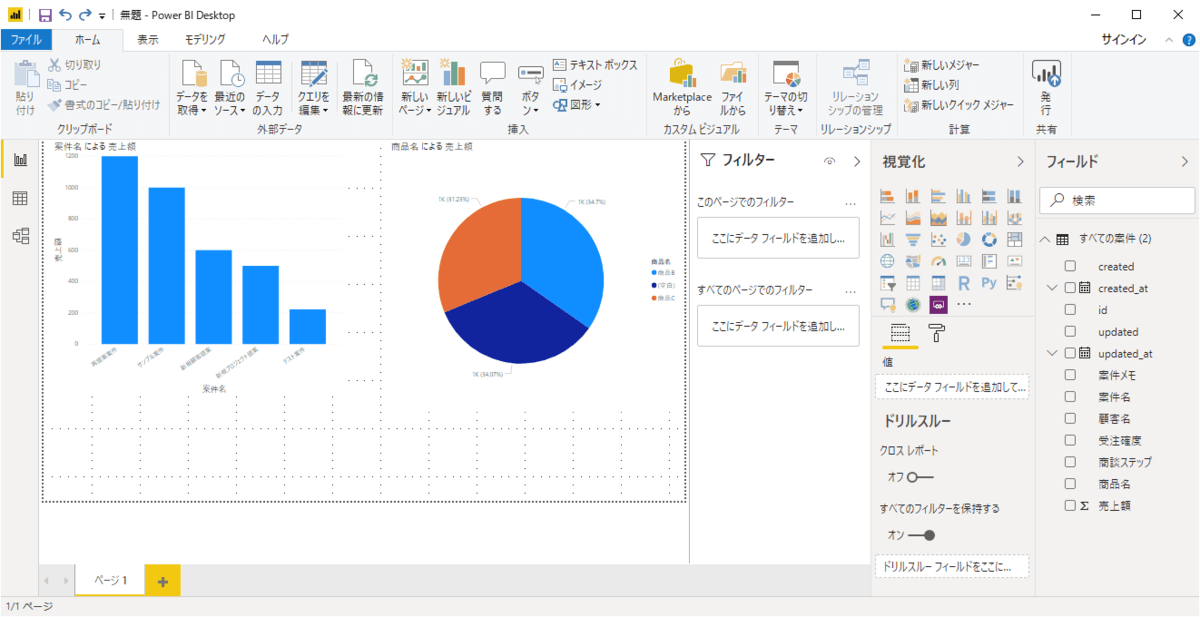Select the slicer visual
1200x617 pixels.
(887, 283)
